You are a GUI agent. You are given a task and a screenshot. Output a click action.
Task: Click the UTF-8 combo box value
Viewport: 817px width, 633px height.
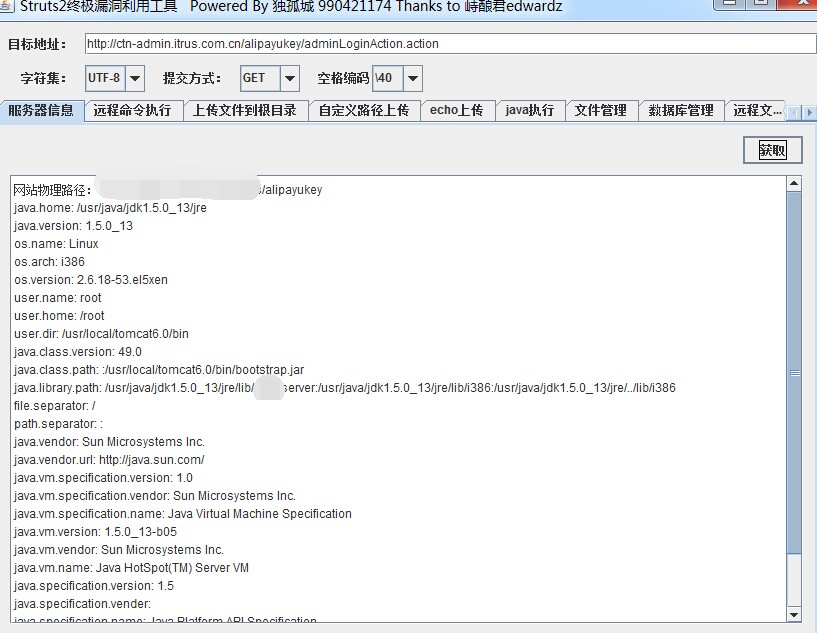pyautogui.click(x=106, y=78)
